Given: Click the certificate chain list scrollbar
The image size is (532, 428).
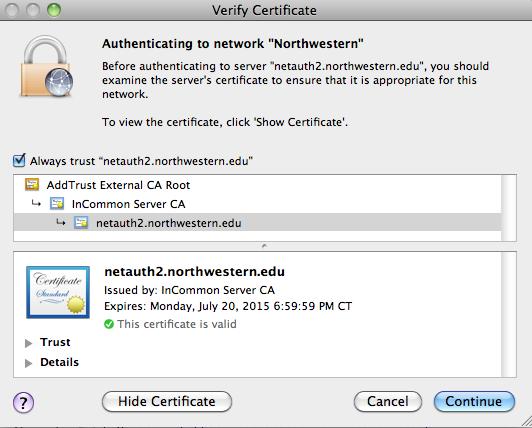Looking at the screenshot, I should (509, 208).
